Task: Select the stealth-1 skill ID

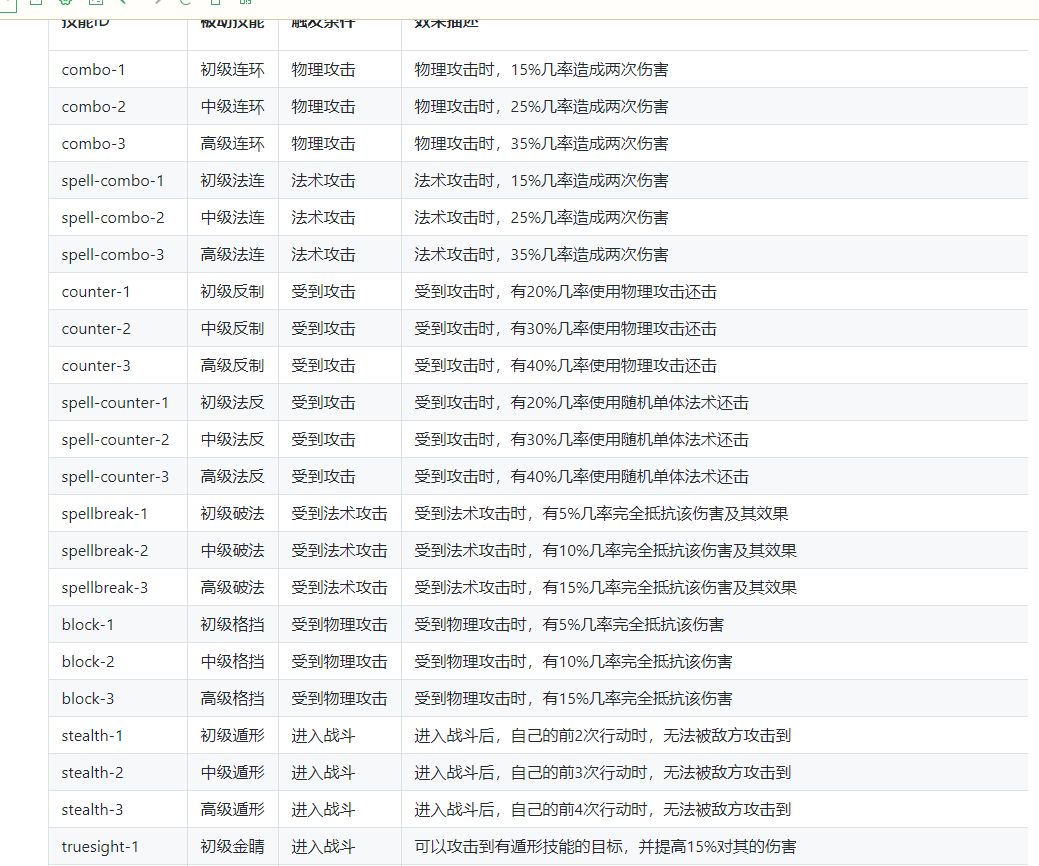Action: pyautogui.click(x=92, y=735)
